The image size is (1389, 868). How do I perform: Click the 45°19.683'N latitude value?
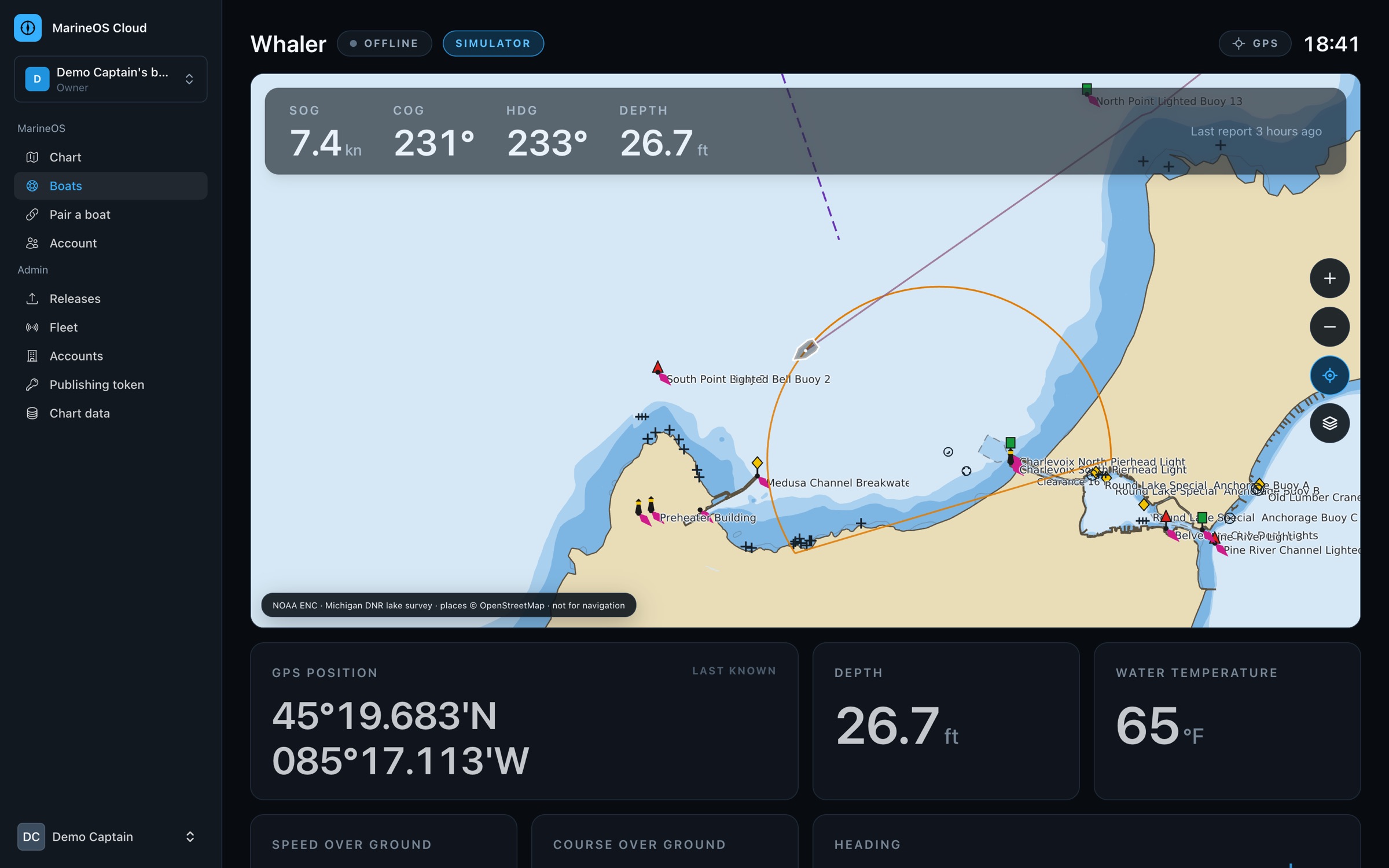[384, 716]
